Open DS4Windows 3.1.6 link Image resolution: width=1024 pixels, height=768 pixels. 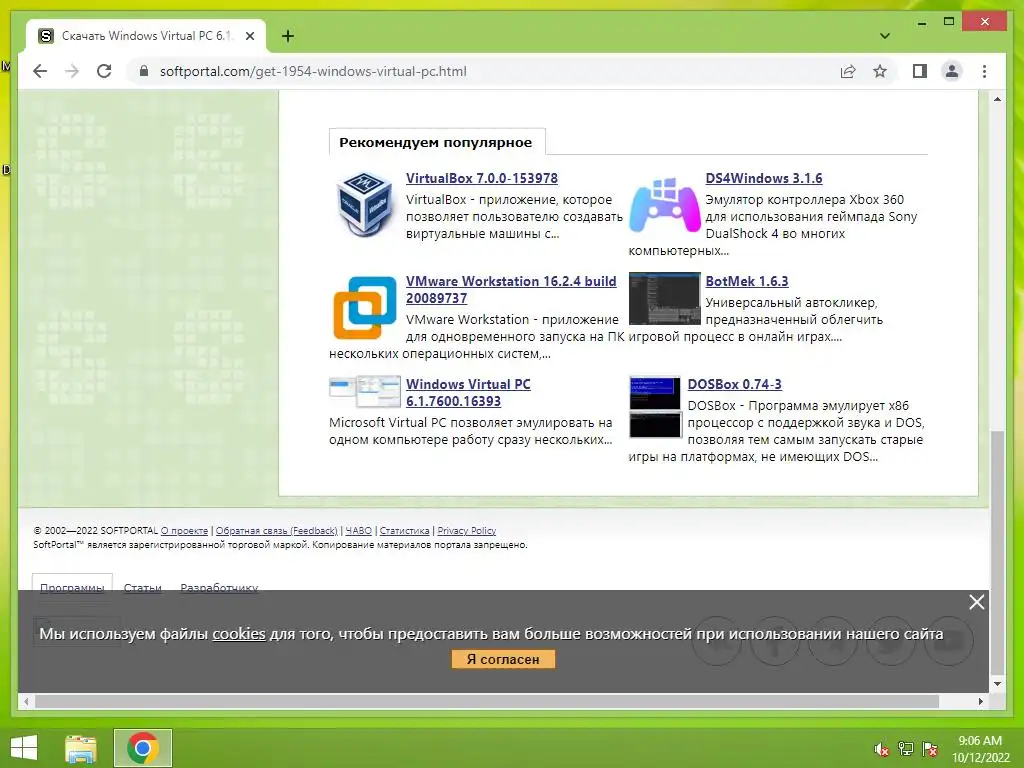pyautogui.click(x=763, y=178)
